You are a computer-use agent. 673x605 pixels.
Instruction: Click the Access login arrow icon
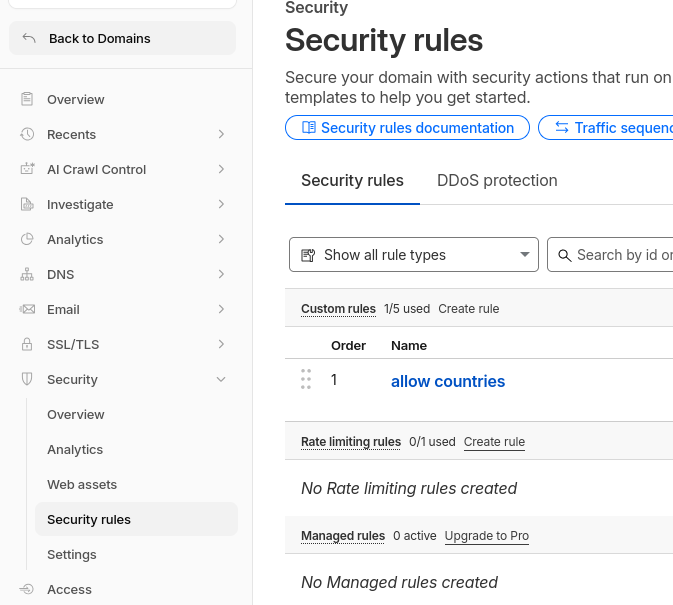coord(27,589)
